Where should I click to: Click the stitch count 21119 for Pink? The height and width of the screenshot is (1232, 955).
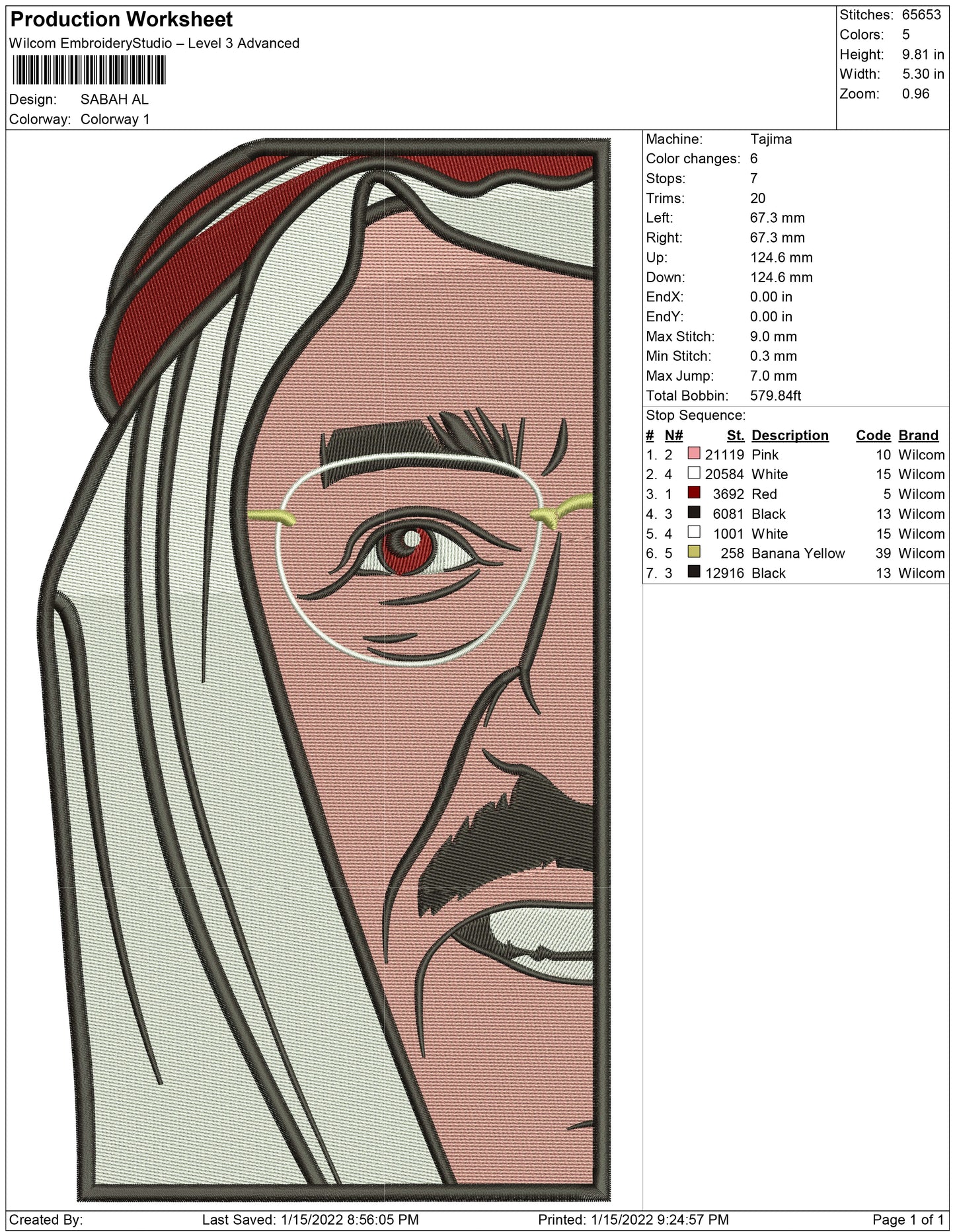724,455
